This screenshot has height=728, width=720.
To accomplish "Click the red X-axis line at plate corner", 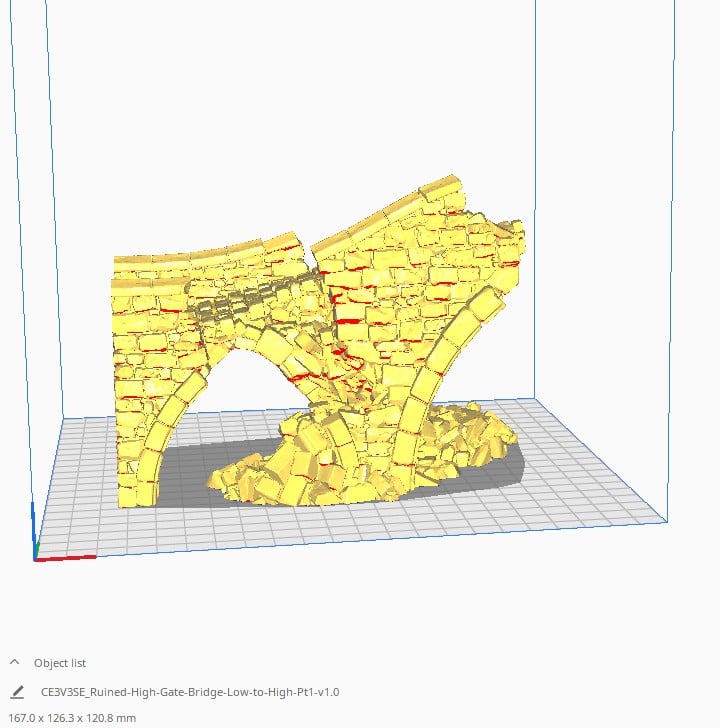I will pyautogui.click(x=70, y=558).
